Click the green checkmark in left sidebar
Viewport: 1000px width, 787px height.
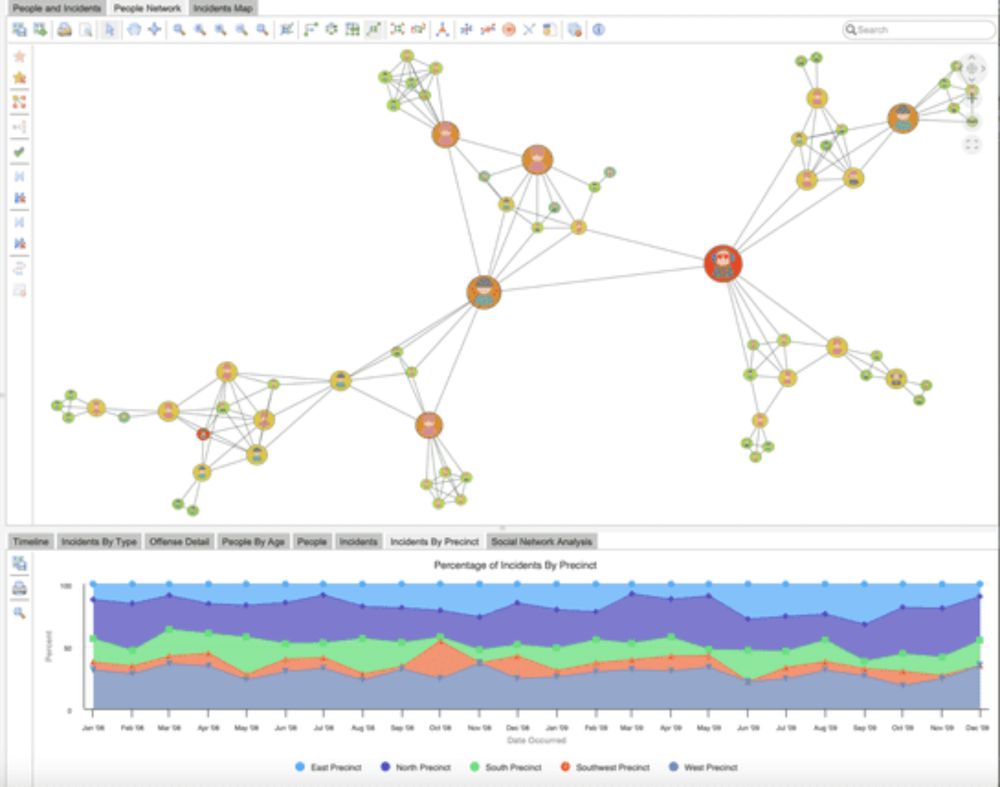pyautogui.click(x=19, y=152)
